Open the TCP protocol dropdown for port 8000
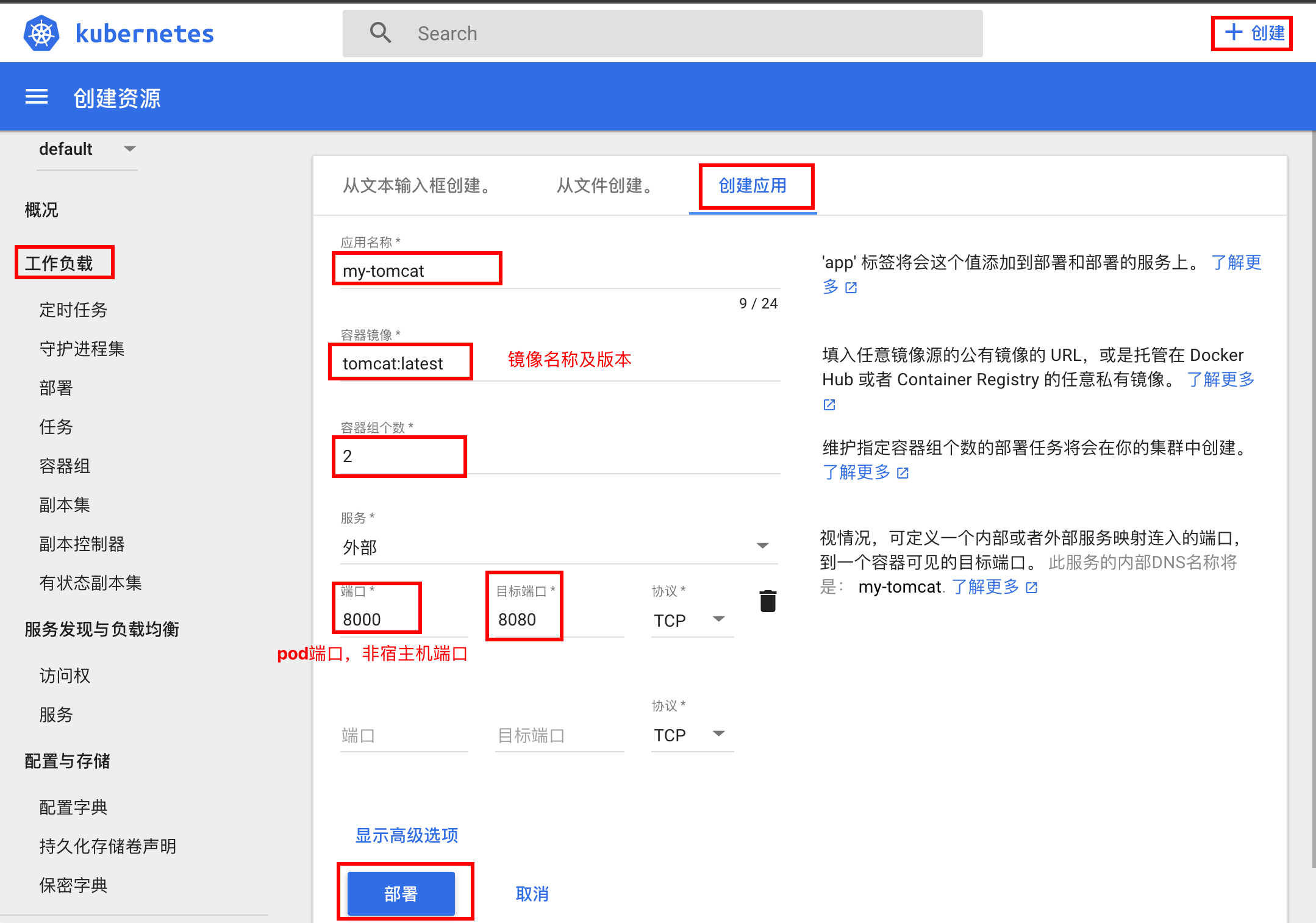This screenshot has width=1316, height=923. click(692, 620)
